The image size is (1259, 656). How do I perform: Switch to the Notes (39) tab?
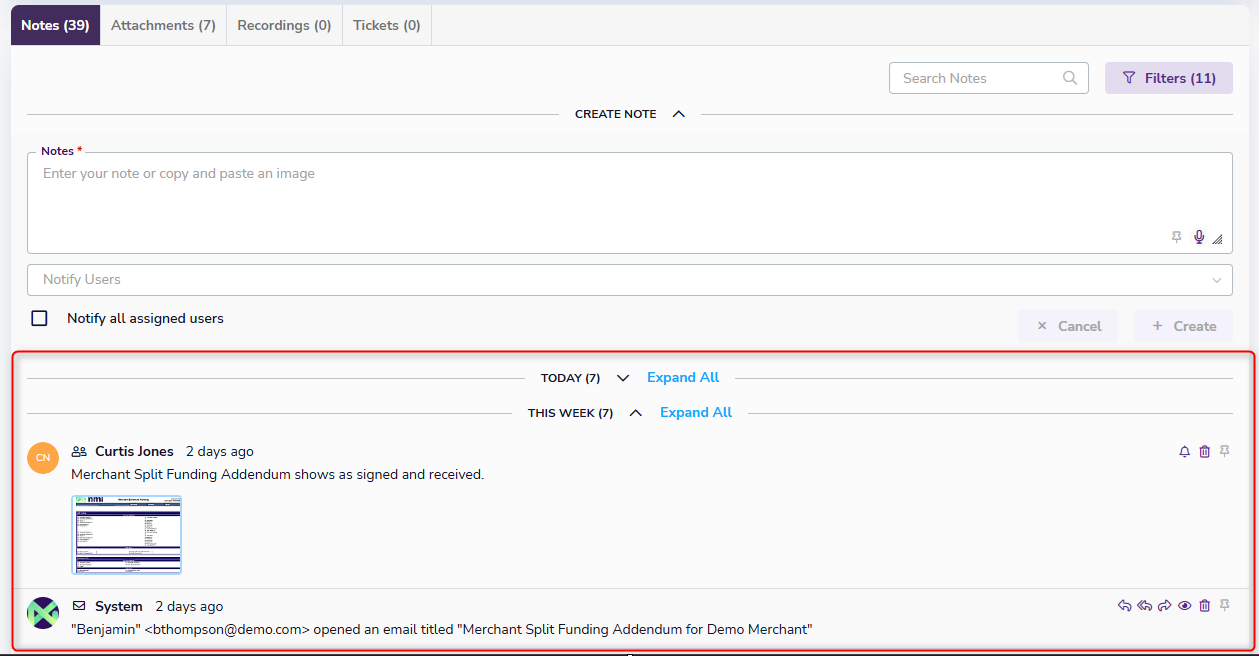(56, 25)
